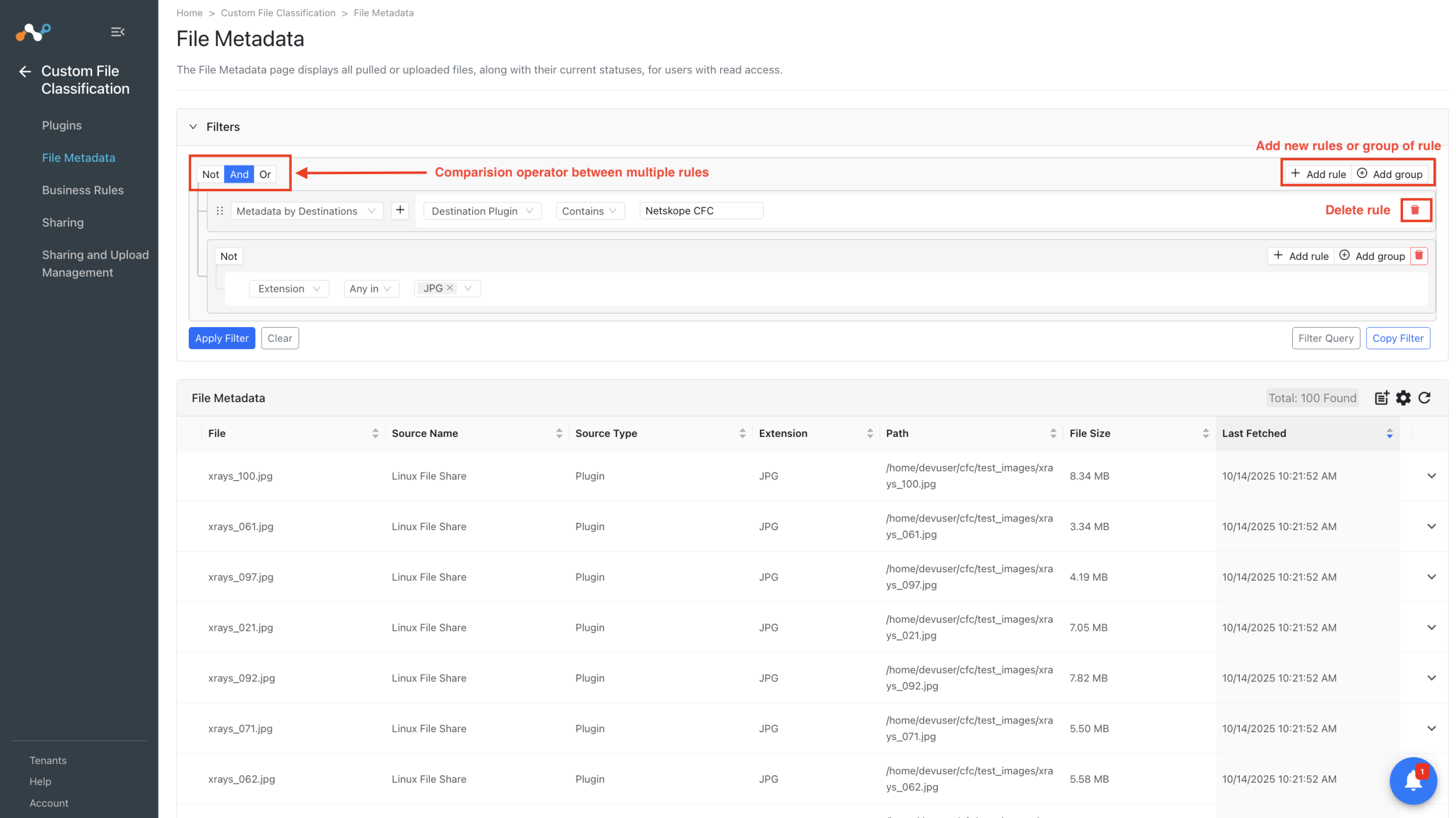The image size is (1456, 818).
Task: Toggle Not in the nested group
Action: (x=229, y=257)
